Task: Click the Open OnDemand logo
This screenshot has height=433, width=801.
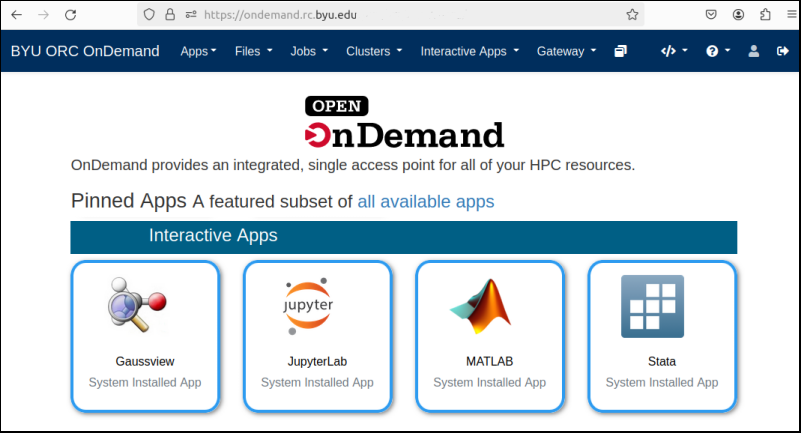Action: [404, 123]
